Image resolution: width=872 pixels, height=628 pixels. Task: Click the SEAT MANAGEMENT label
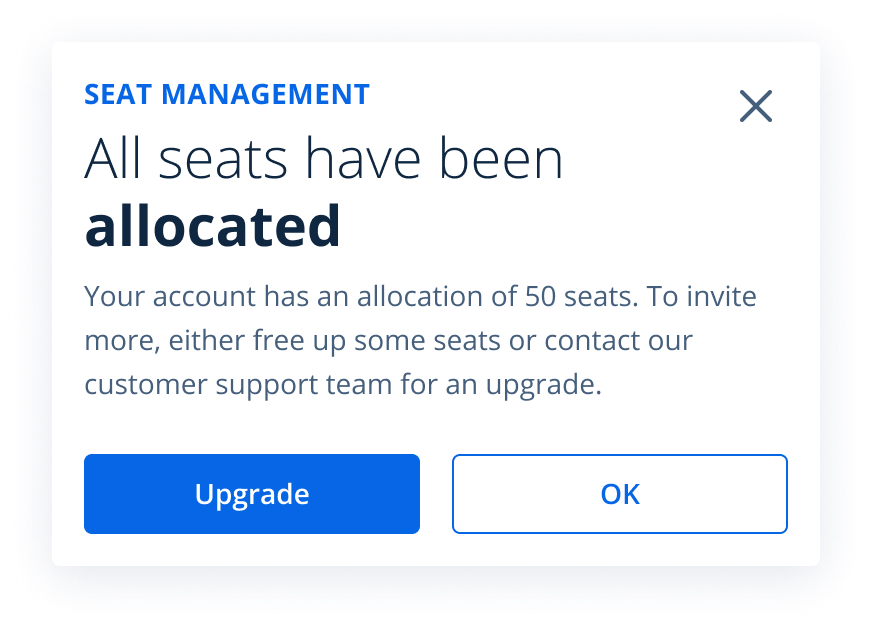227,95
